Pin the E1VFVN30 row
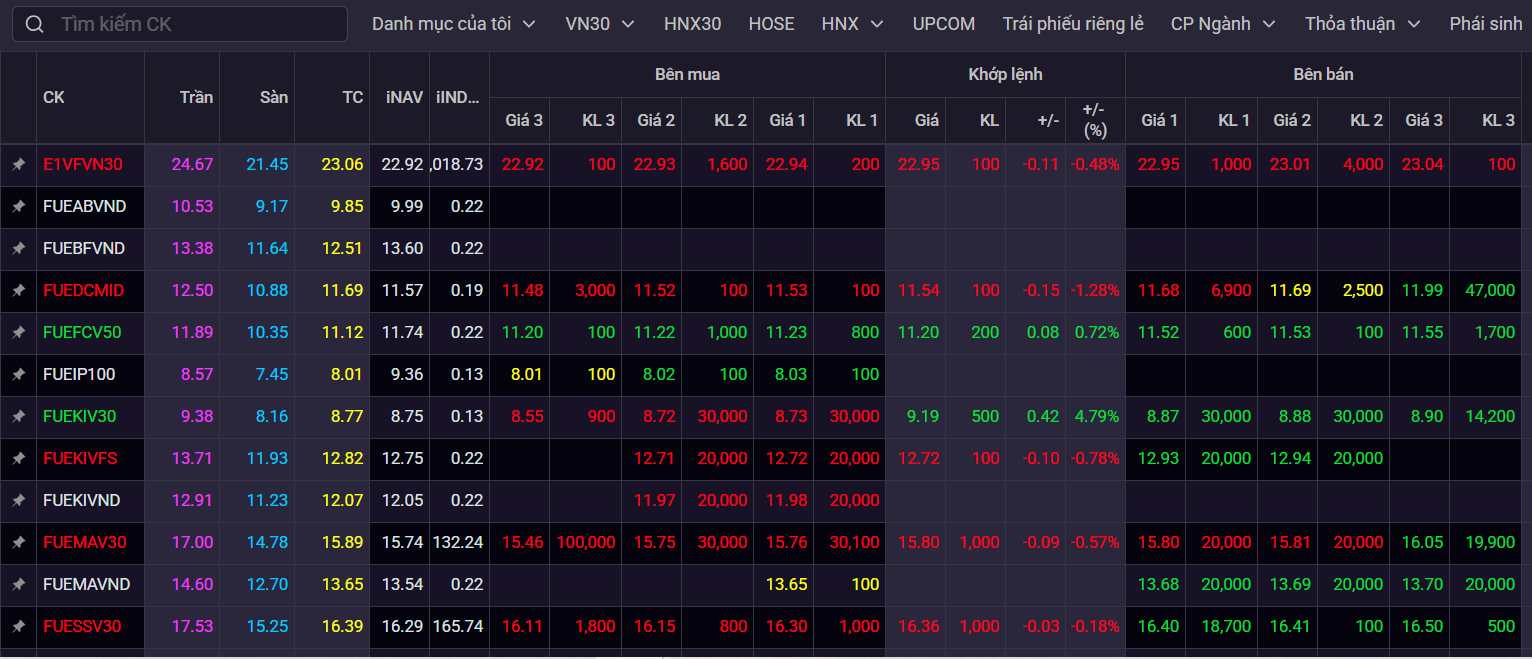This screenshot has height=659, width=1532. 18,165
